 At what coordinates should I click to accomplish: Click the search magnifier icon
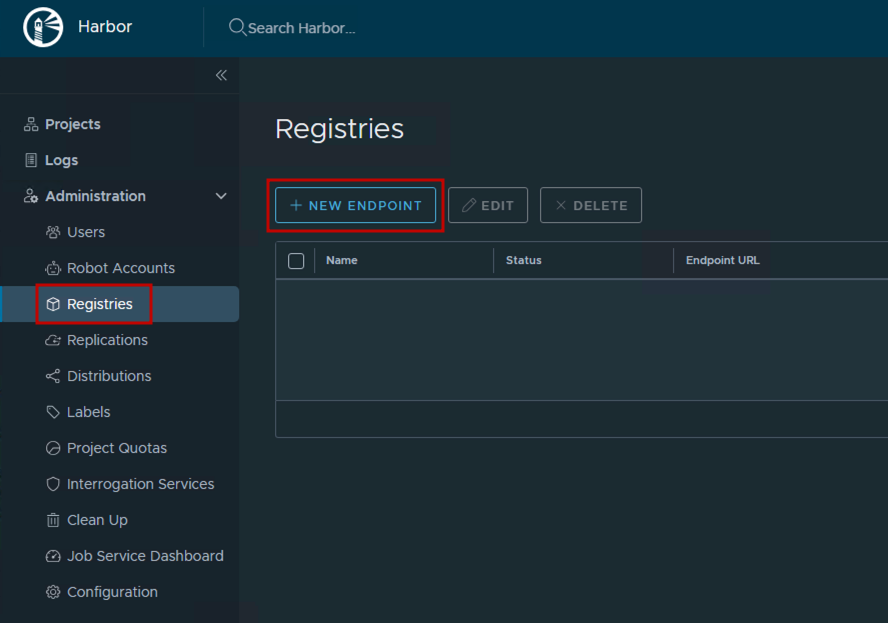click(x=237, y=27)
